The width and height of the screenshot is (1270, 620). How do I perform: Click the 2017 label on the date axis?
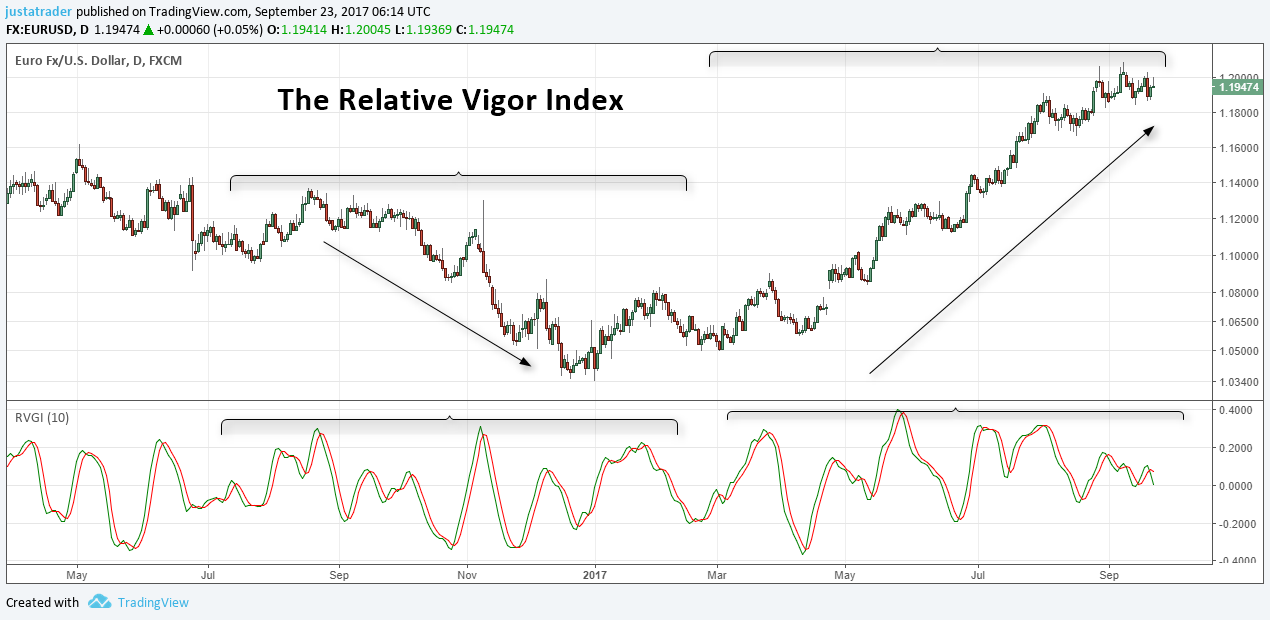pos(594,575)
